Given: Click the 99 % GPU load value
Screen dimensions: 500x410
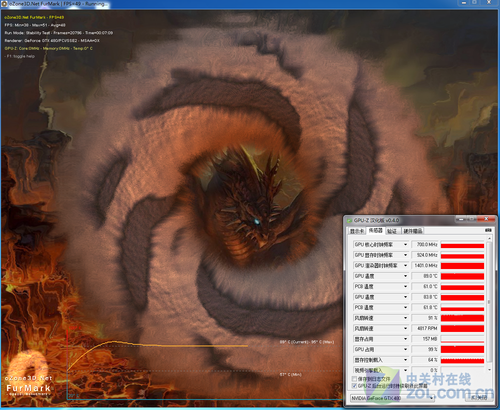Looking at the screenshot, I should [425, 349].
